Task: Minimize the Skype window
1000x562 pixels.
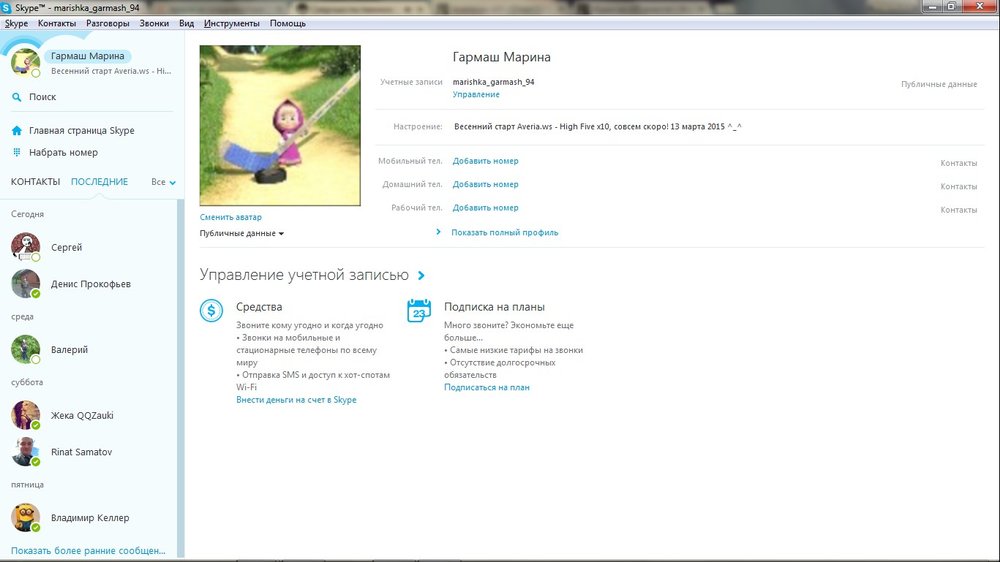Action: (x=933, y=6)
